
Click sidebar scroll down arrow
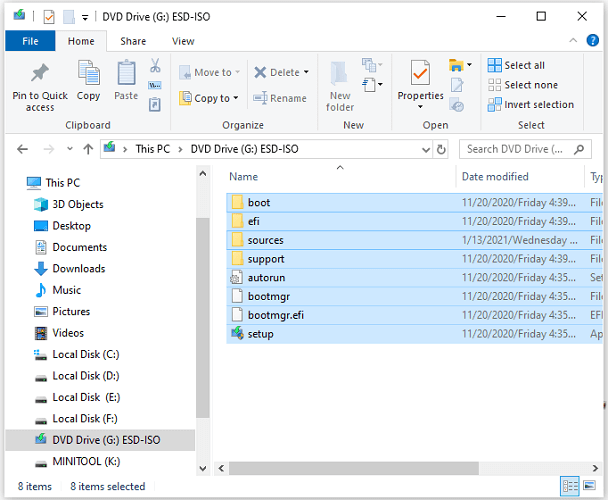(203, 468)
